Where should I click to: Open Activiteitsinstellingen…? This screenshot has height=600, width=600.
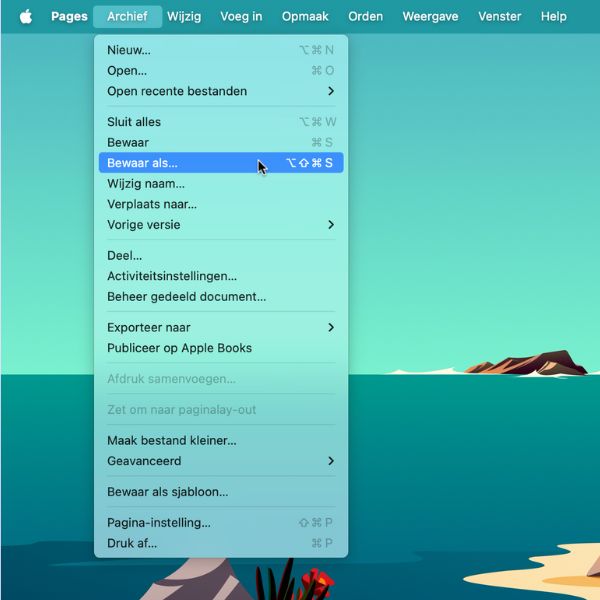221,276
